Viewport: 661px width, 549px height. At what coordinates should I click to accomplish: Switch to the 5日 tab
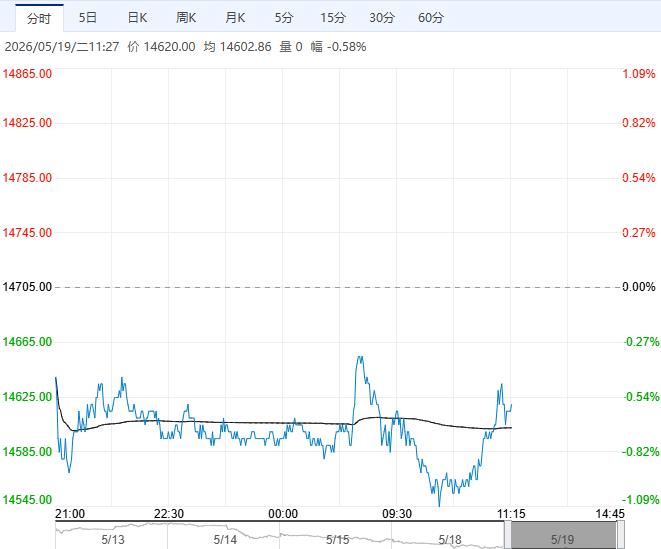[x=88, y=18]
